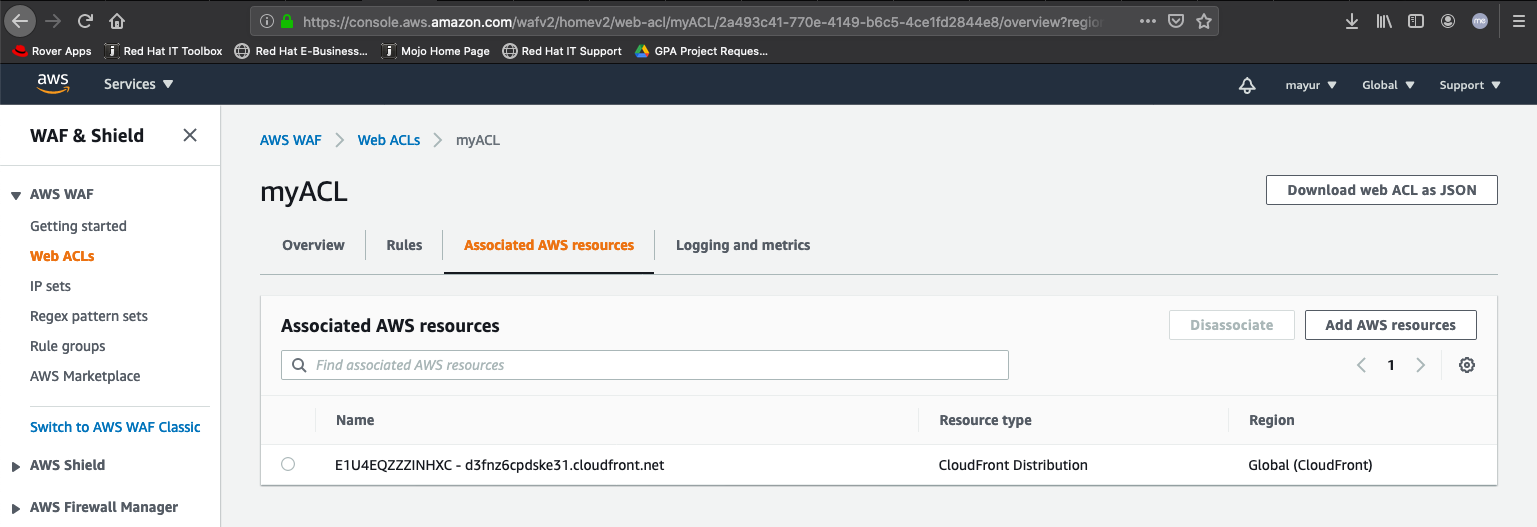Image resolution: width=1537 pixels, height=527 pixels.
Task: Open the Logging and metrics tab
Action: 743,245
